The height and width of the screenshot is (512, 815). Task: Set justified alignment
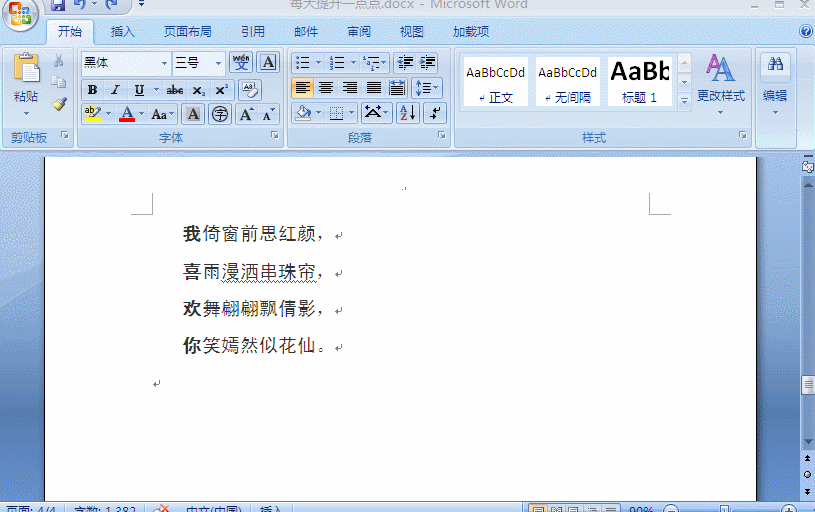pos(373,88)
